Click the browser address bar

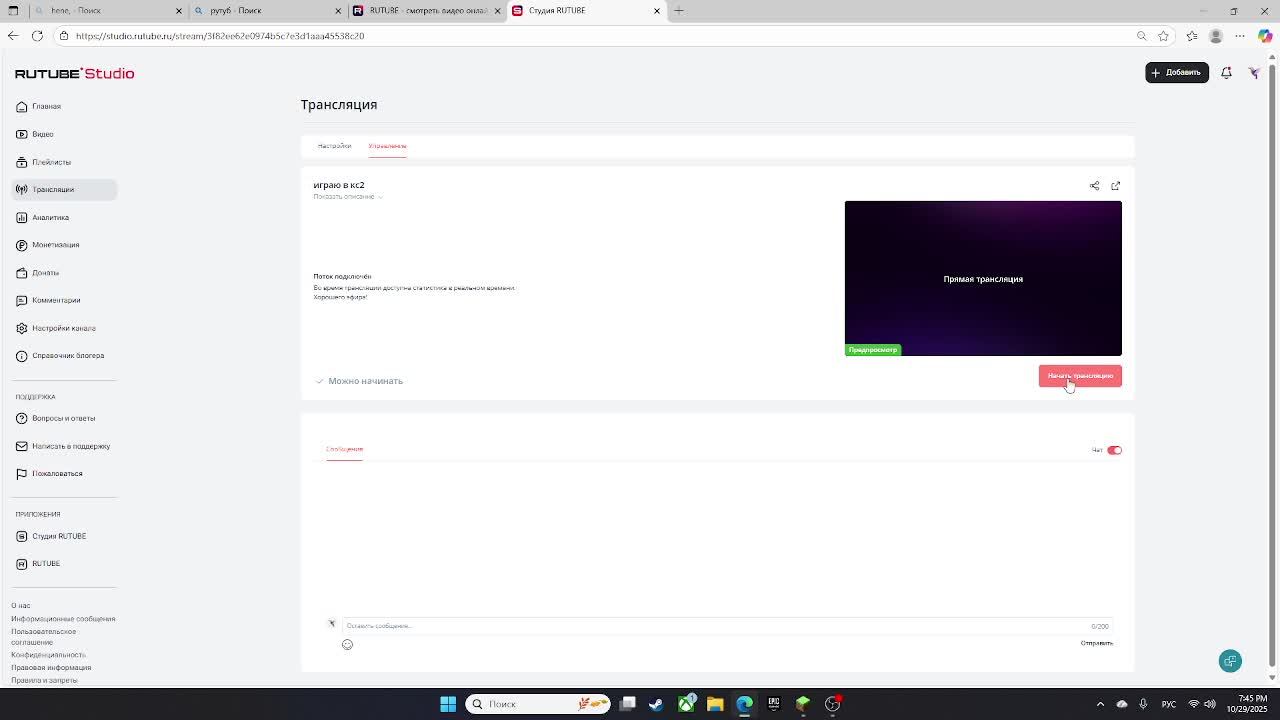[x=600, y=36]
